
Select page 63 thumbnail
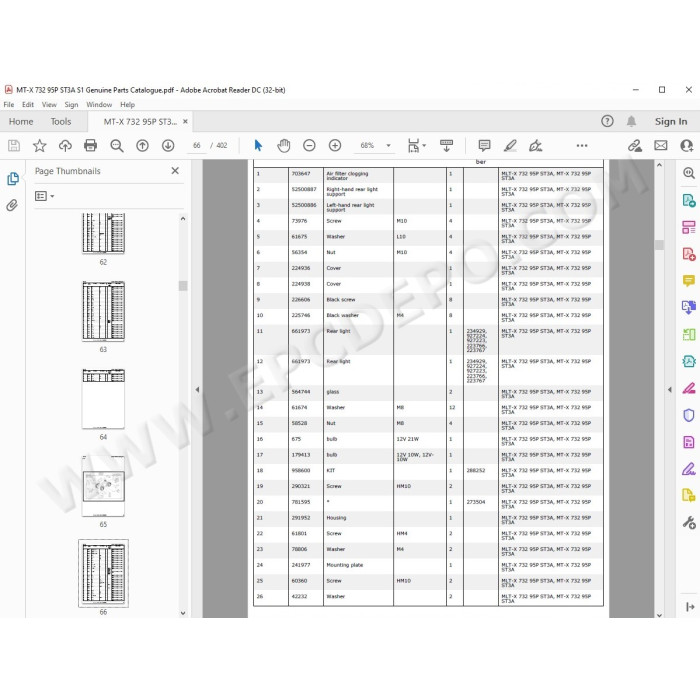tap(103, 311)
